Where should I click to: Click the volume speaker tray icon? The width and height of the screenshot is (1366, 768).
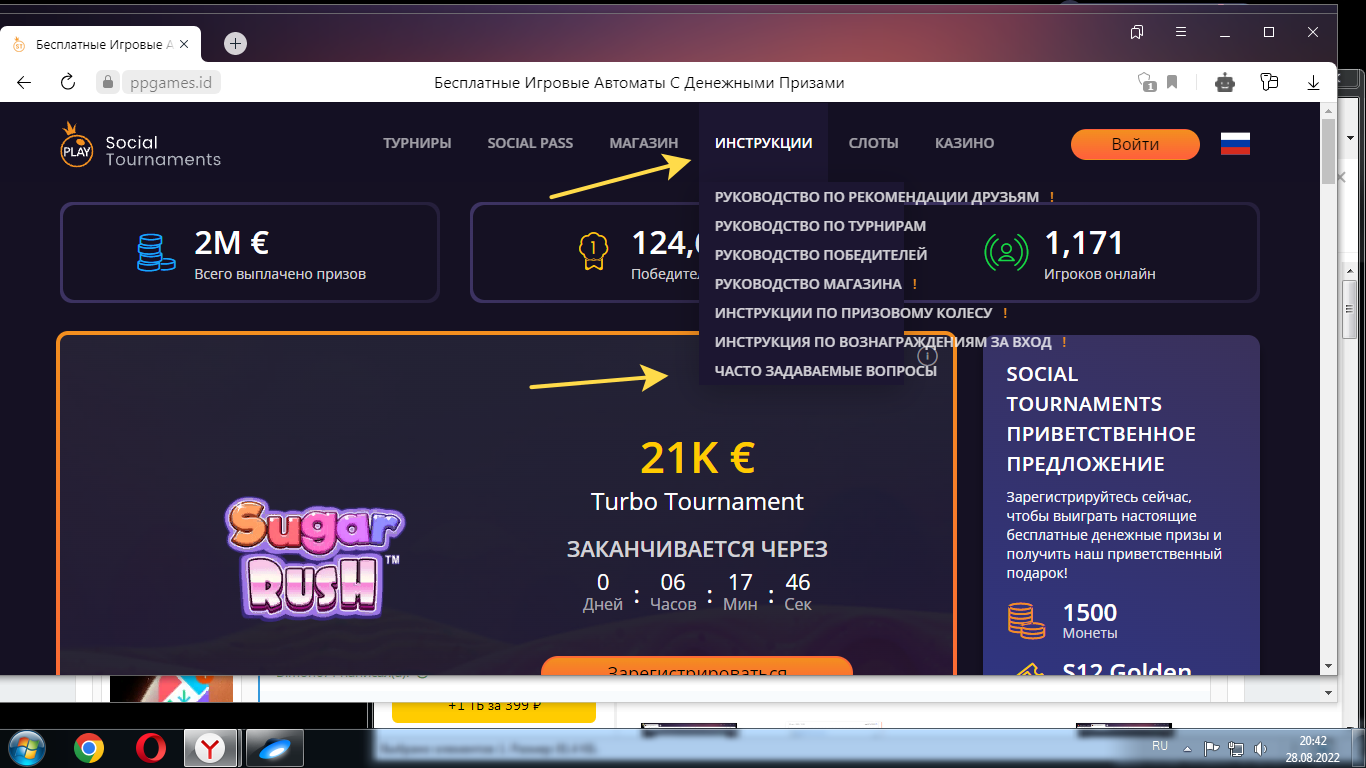[1260, 747]
